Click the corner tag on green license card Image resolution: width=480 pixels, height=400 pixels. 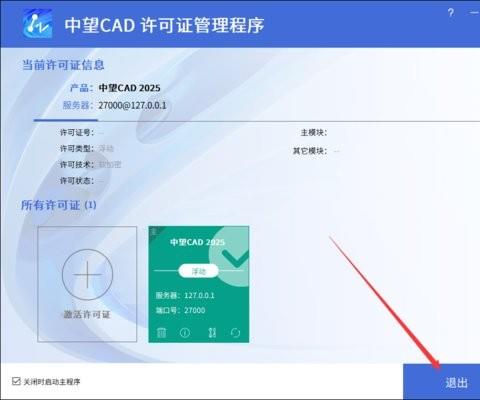[154, 232]
